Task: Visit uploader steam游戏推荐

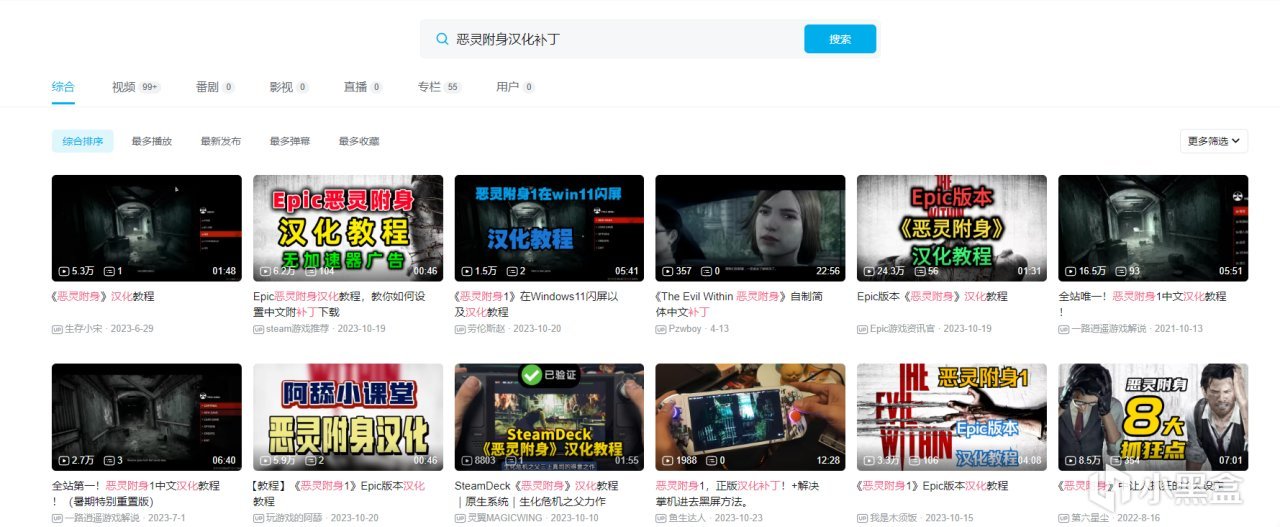Action: [298, 328]
